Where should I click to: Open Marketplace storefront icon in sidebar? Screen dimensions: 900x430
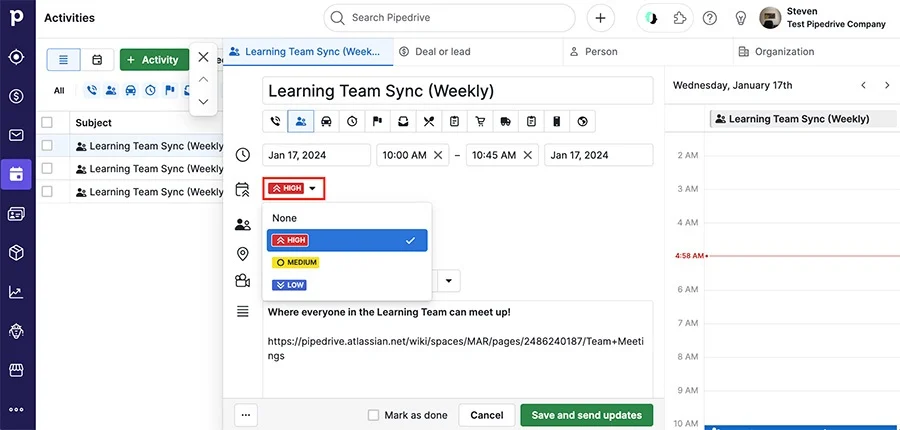click(17, 370)
